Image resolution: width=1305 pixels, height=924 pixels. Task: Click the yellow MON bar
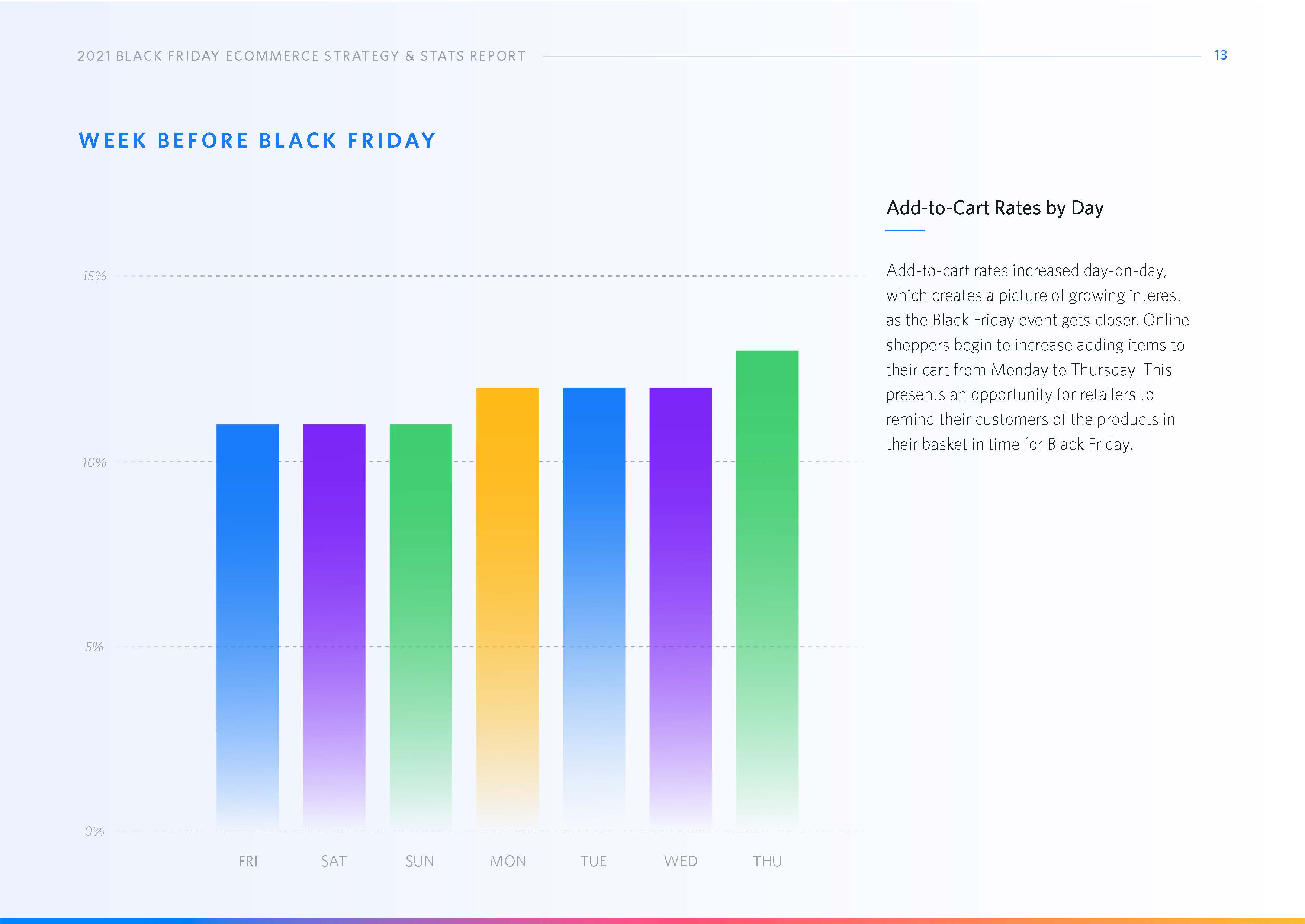click(507, 609)
